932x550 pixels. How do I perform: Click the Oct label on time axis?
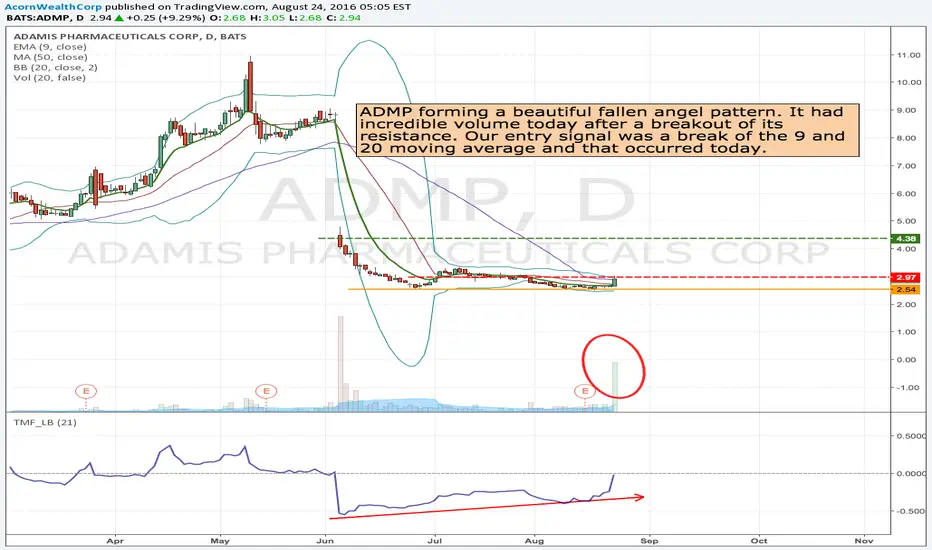pyautogui.click(x=758, y=540)
